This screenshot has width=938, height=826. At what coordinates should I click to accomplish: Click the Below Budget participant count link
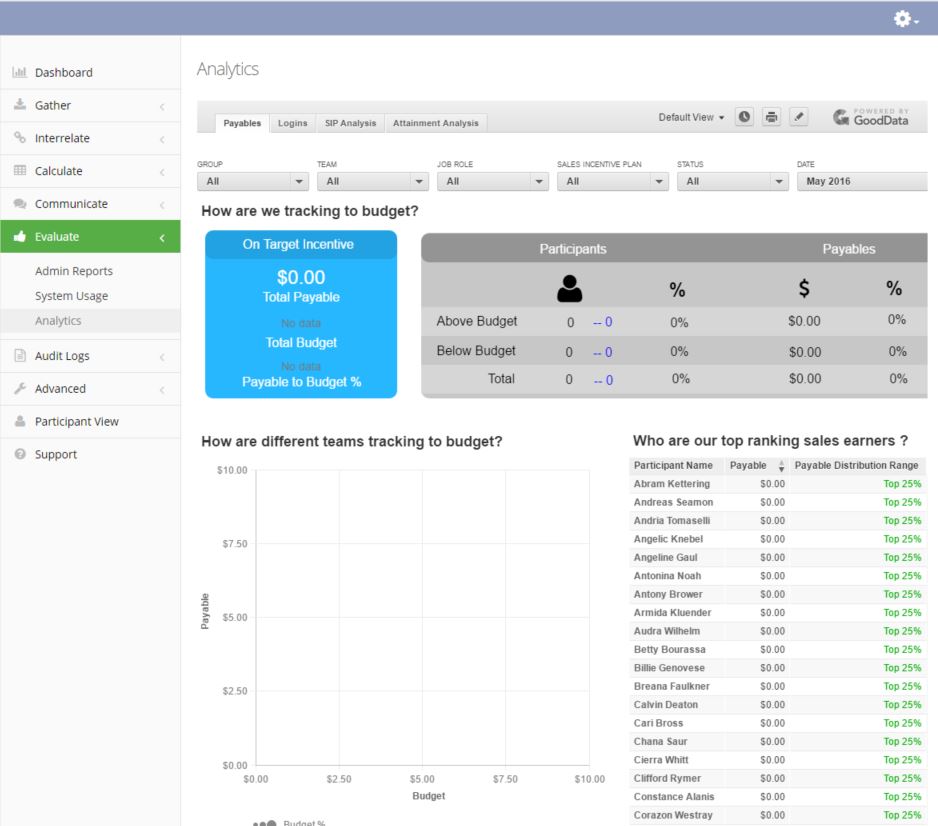pos(602,352)
